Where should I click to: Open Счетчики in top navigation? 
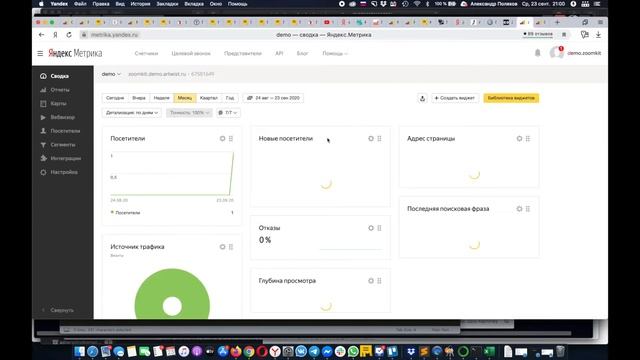tap(147, 53)
